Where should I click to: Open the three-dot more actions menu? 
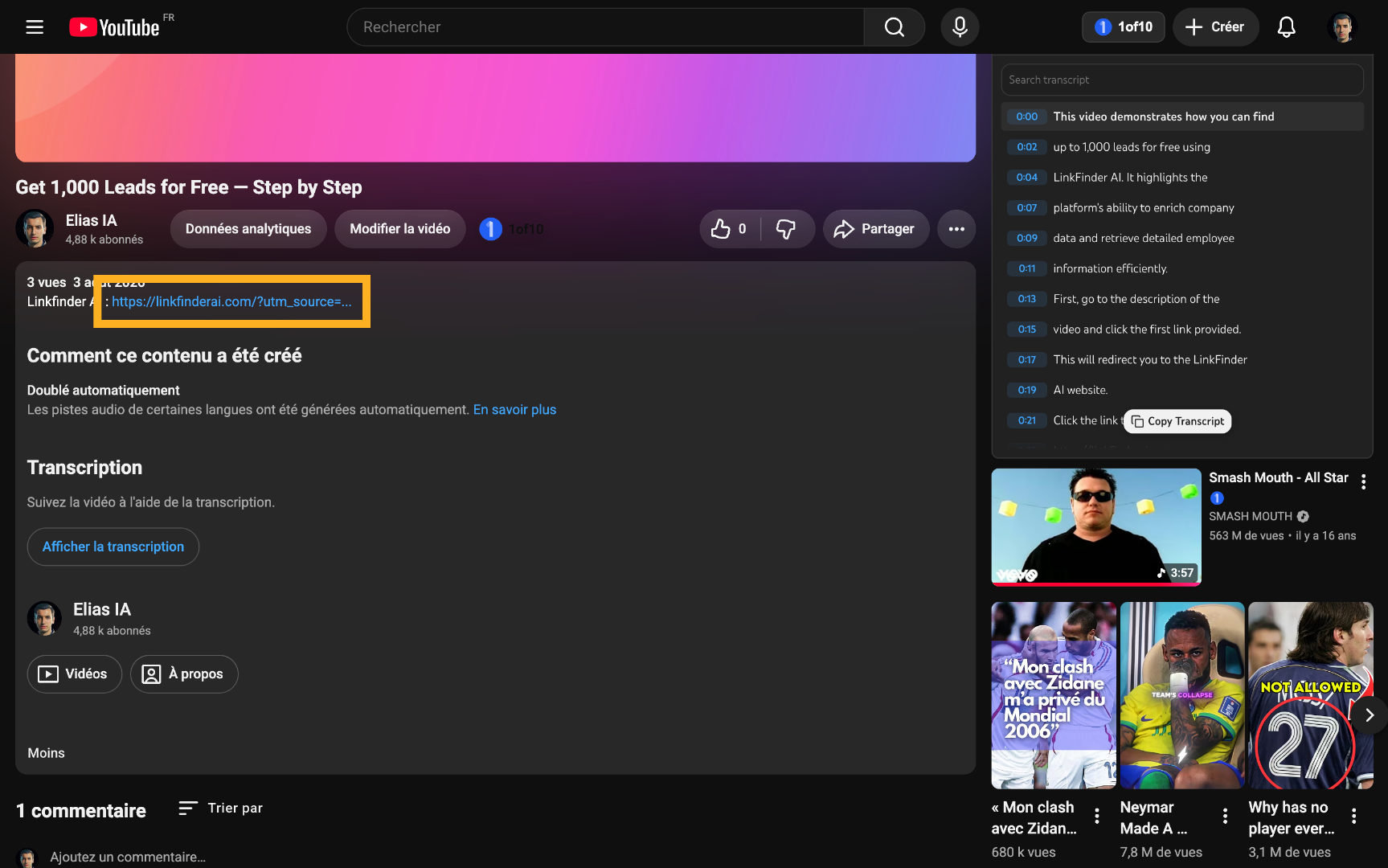(x=956, y=229)
